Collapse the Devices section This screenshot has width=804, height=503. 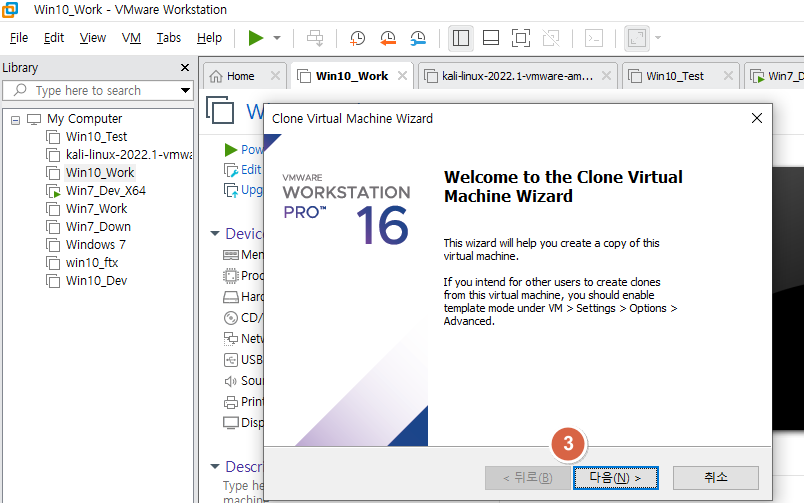[x=215, y=234]
